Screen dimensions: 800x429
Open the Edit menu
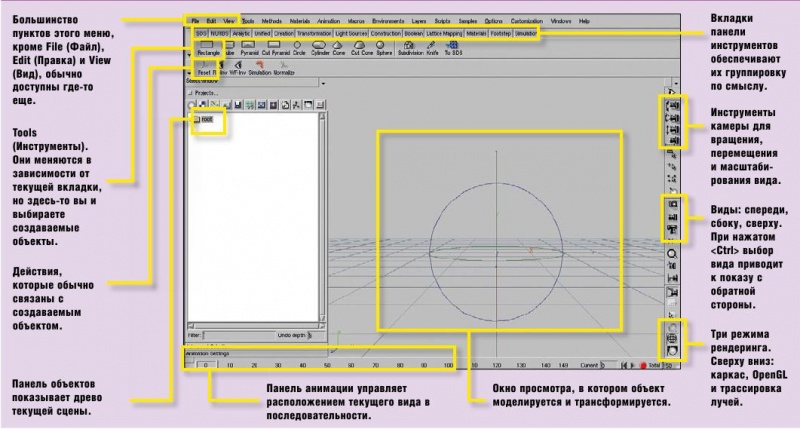211,21
